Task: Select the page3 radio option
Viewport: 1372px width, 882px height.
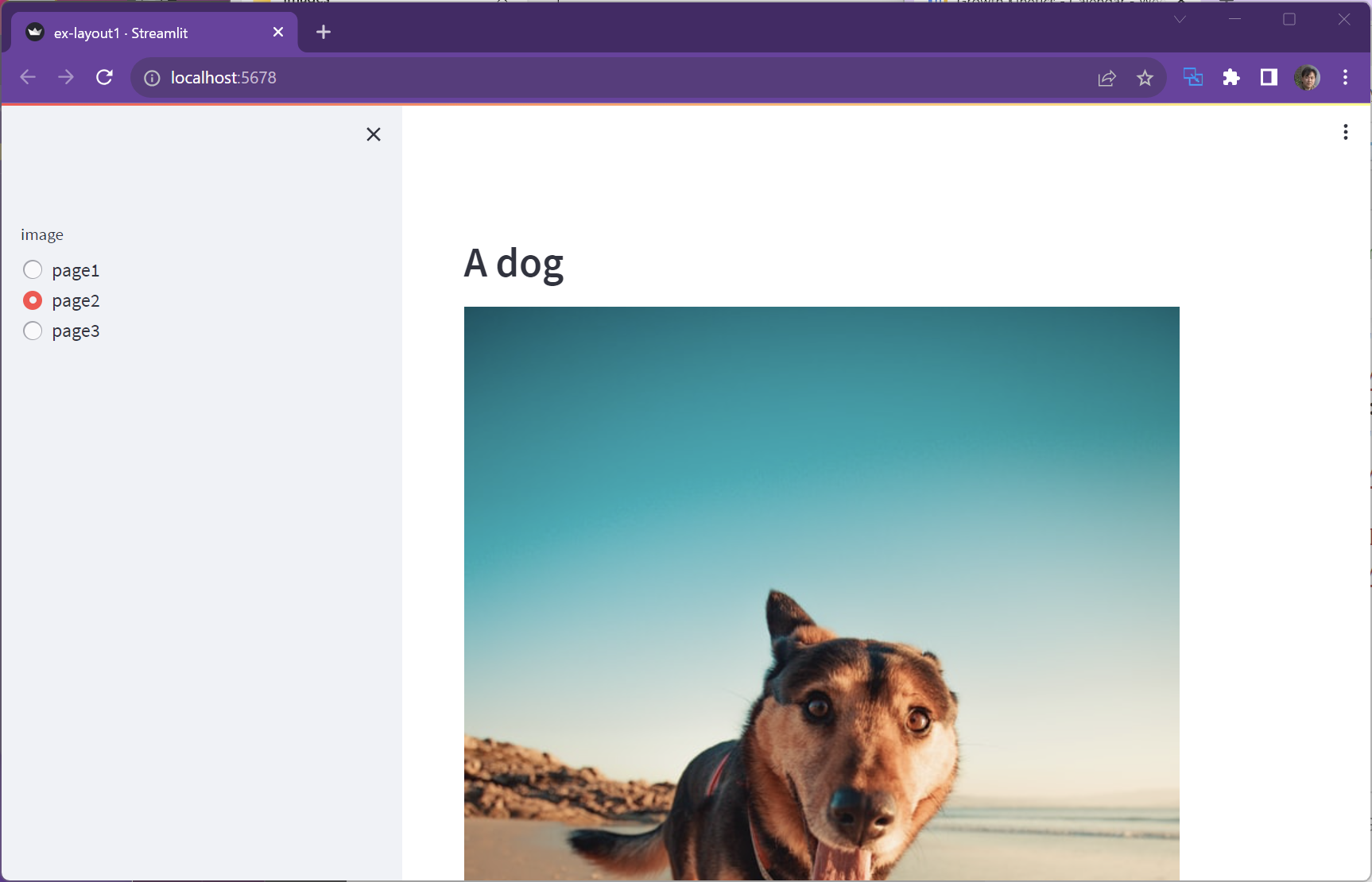Action: pyautogui.click(x=33, y=331)
